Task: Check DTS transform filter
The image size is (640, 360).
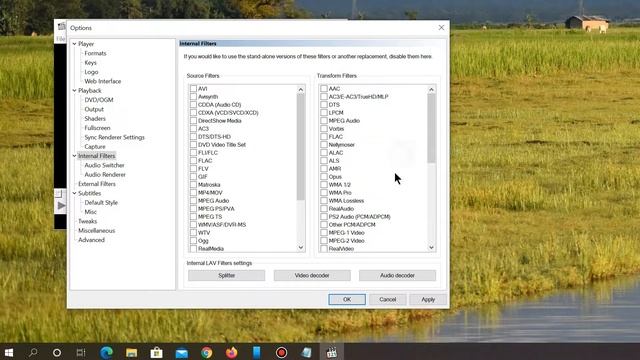Action: (x=324, y=104)
